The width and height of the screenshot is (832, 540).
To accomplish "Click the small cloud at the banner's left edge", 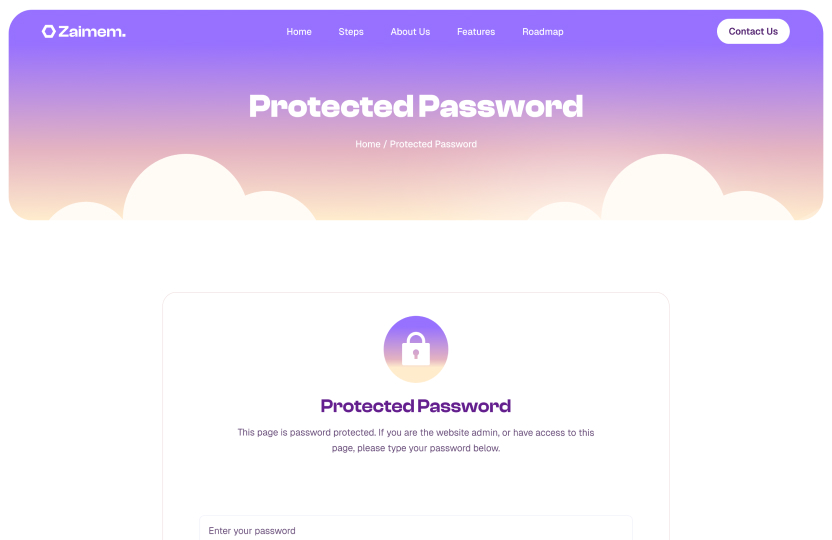I will (x=85, y=212).
